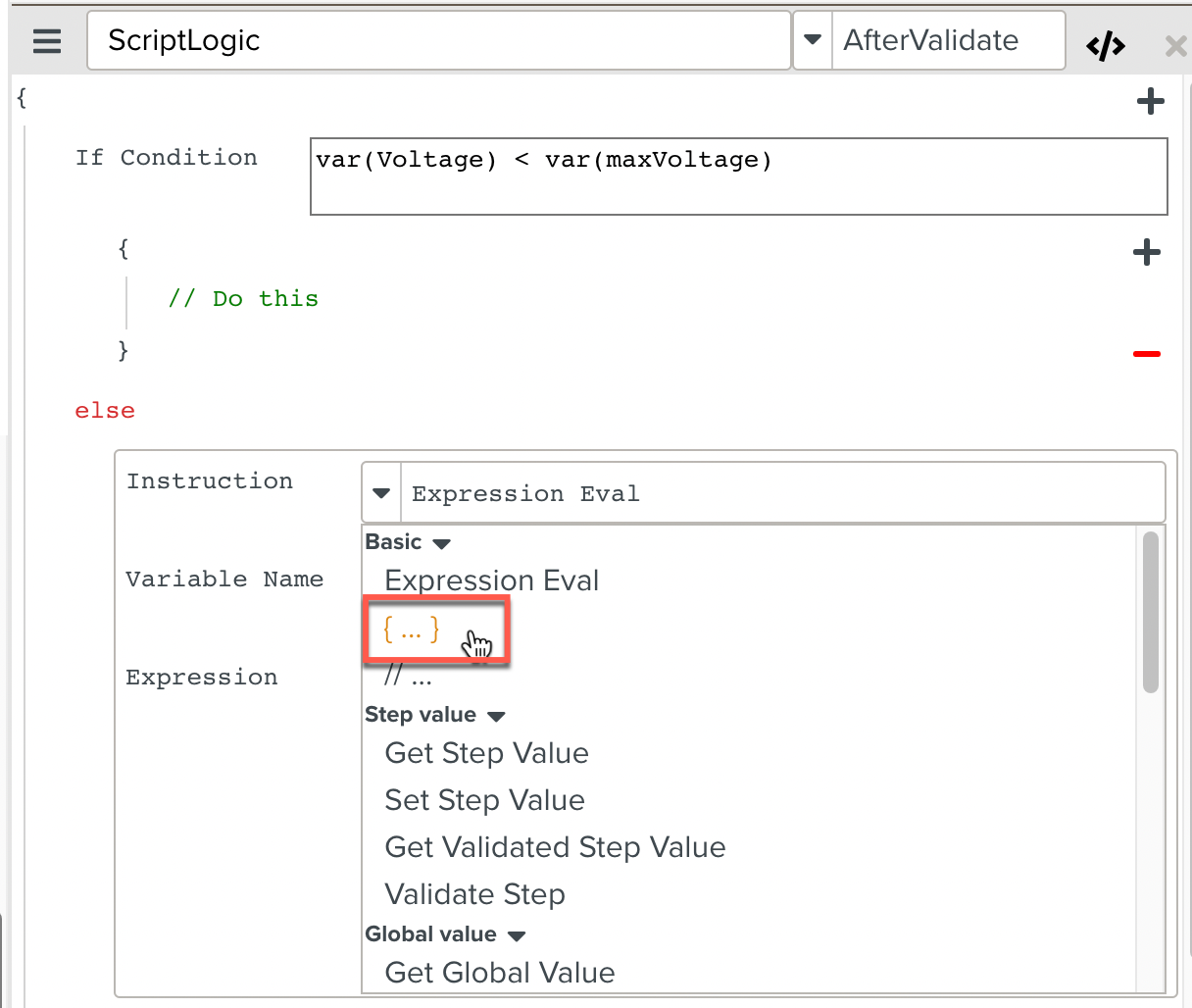Click the top plus icon to add instruction
The height and width of the screenshot is (1008, 1192).
(x=1150, y=101)
